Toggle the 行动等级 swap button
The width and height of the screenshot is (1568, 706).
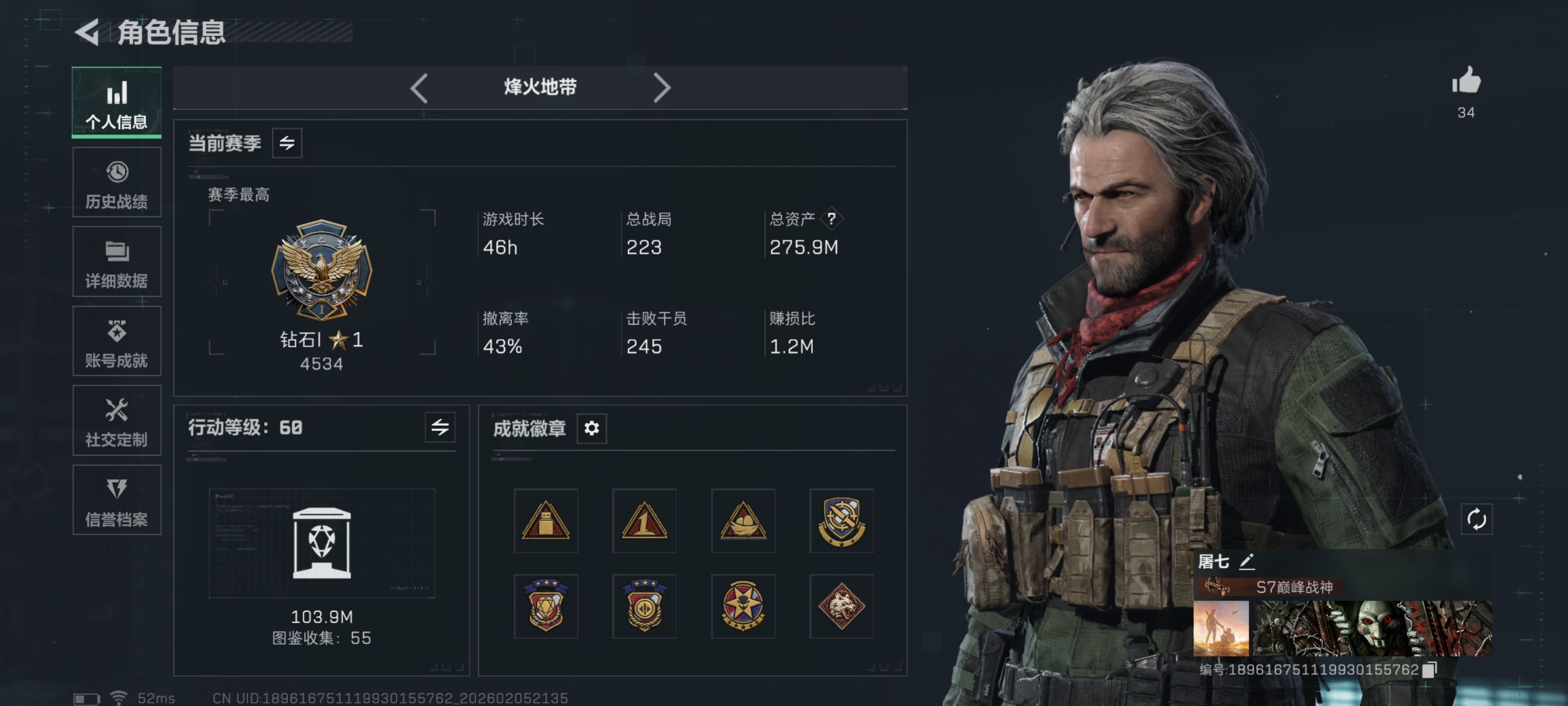tap(440, 427)
